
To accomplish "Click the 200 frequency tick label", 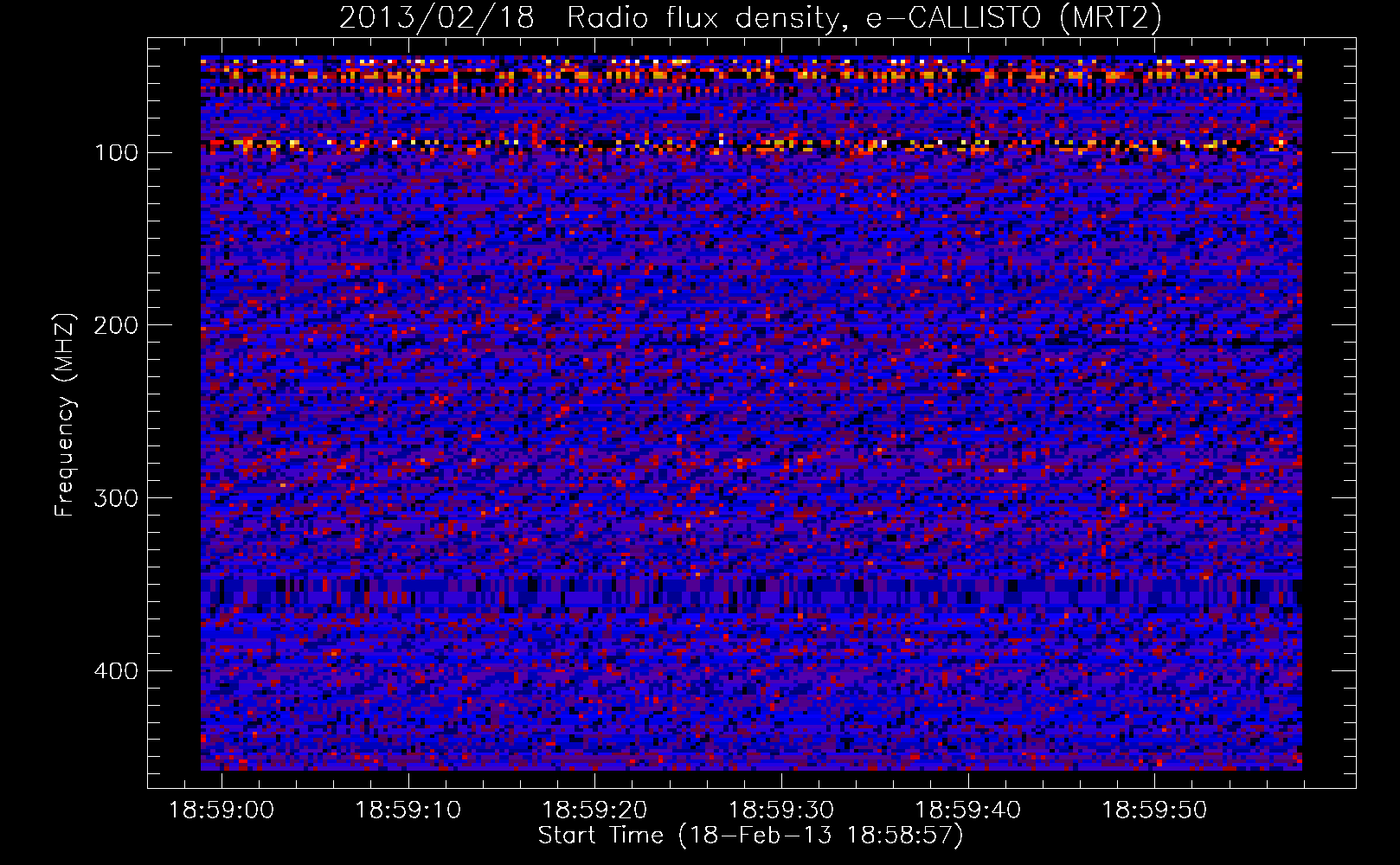I will (x=116, y=326).
